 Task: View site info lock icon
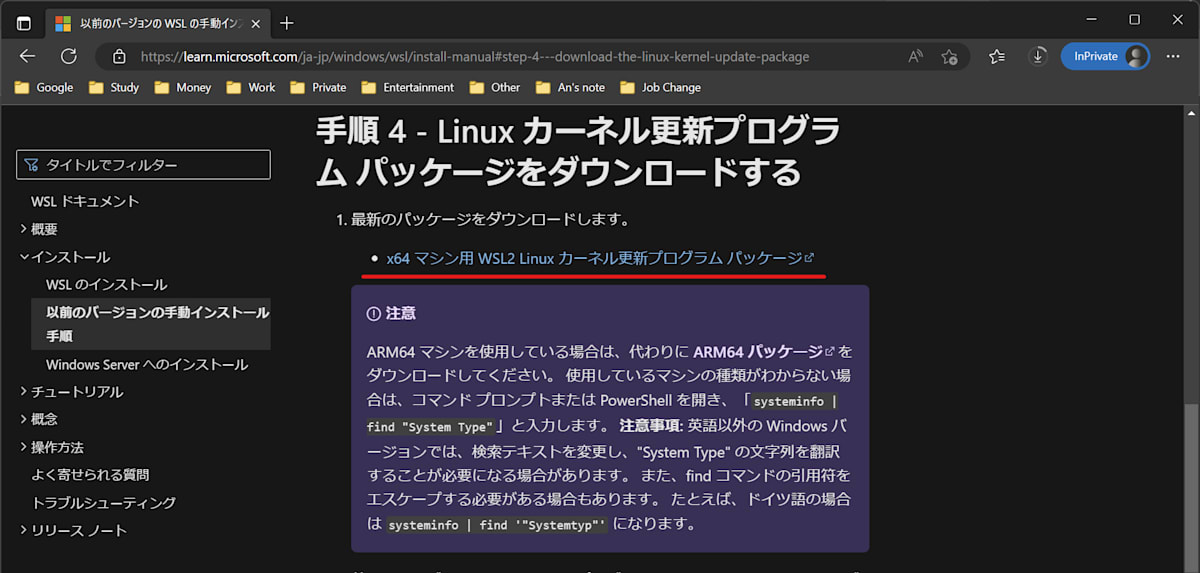click(x=119, y=57)
